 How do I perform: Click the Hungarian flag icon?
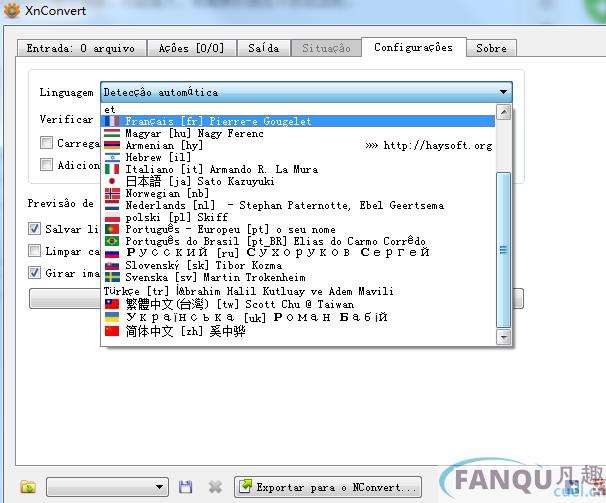click(x=112, y=133)
